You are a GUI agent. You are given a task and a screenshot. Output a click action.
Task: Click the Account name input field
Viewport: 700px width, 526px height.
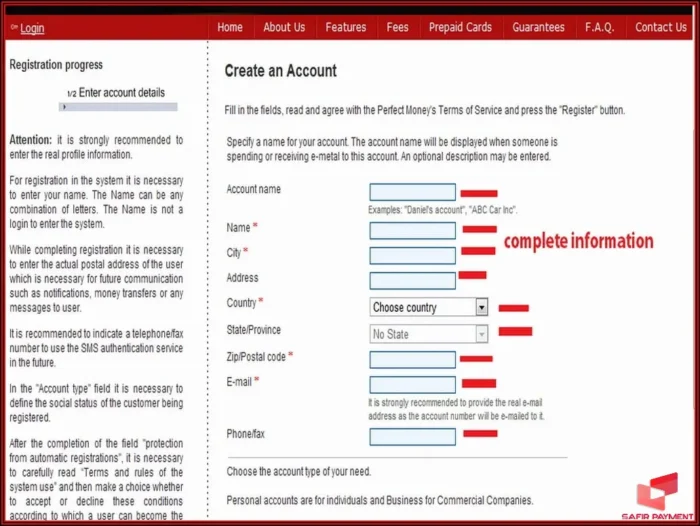pyautogui.click(x=412, y=192)
